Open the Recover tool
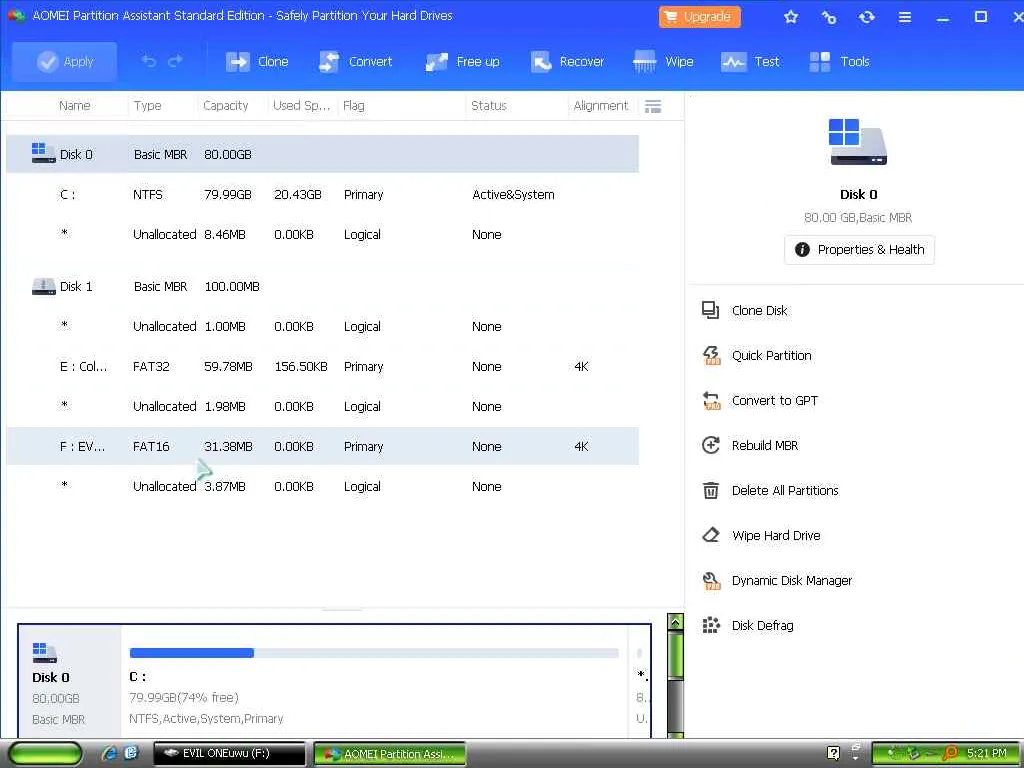Viewport: 1024px width, 768px height. click(567, 62)
